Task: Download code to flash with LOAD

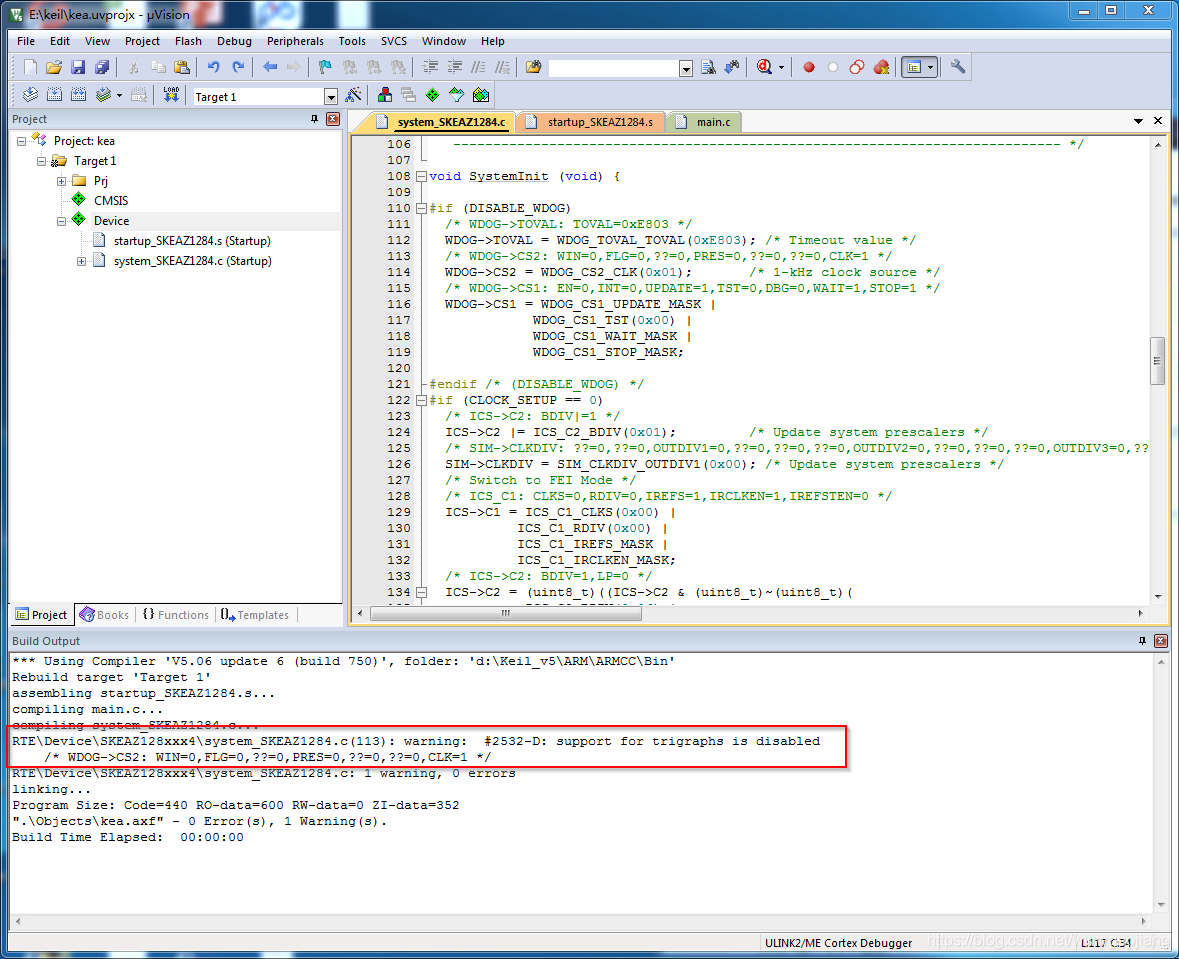Action: 171,95
